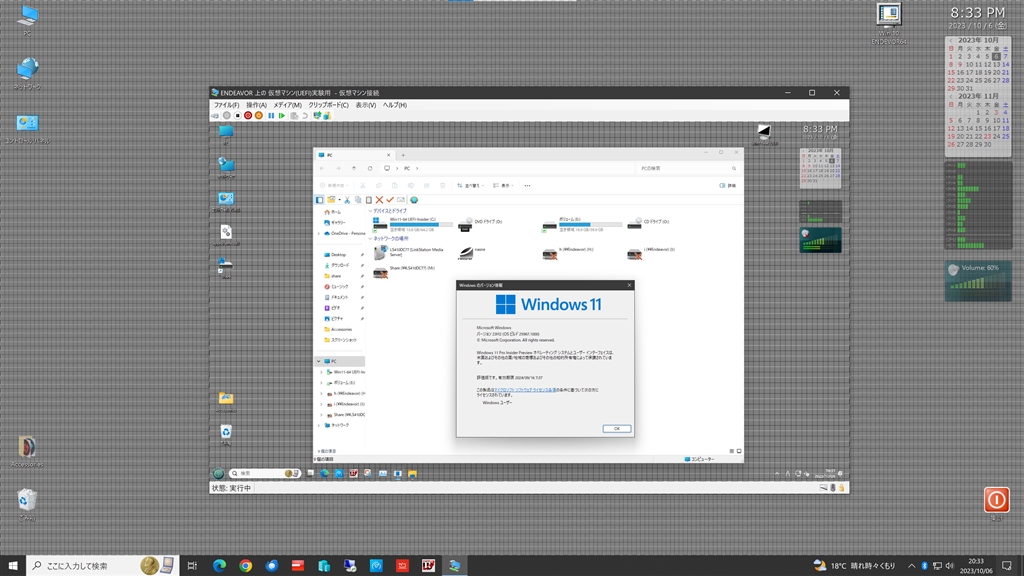Add a new tab in File Explorer

[403, 155]
